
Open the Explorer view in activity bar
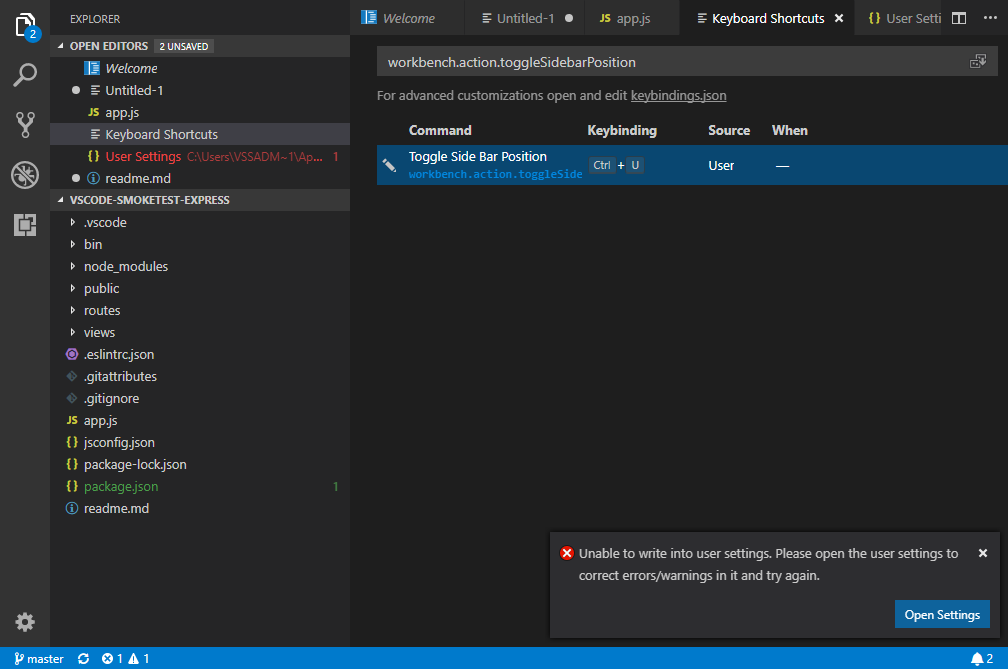point(25,26)
